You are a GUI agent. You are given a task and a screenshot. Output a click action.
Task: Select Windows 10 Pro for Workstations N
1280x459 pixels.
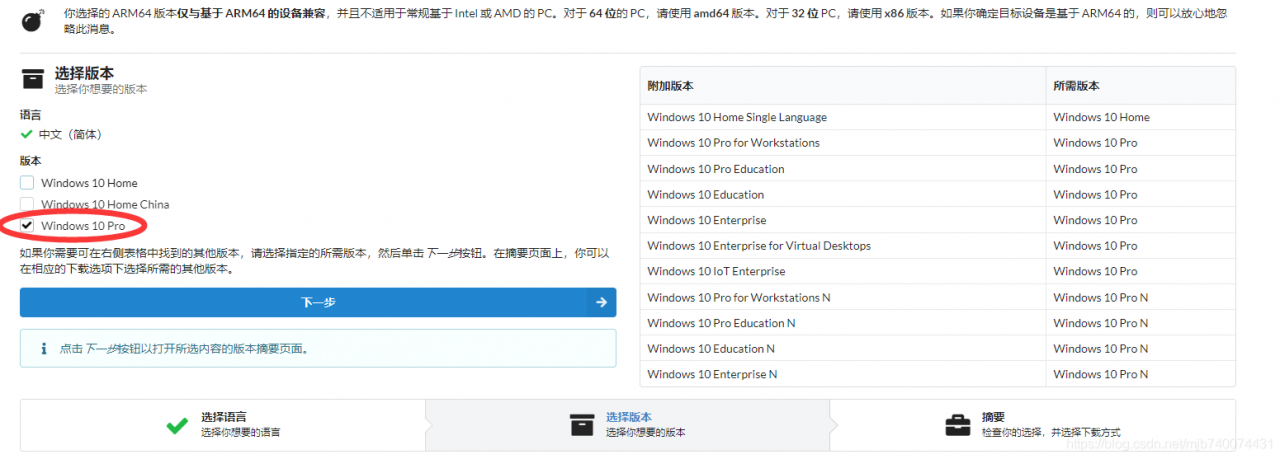tap(843, 298)
